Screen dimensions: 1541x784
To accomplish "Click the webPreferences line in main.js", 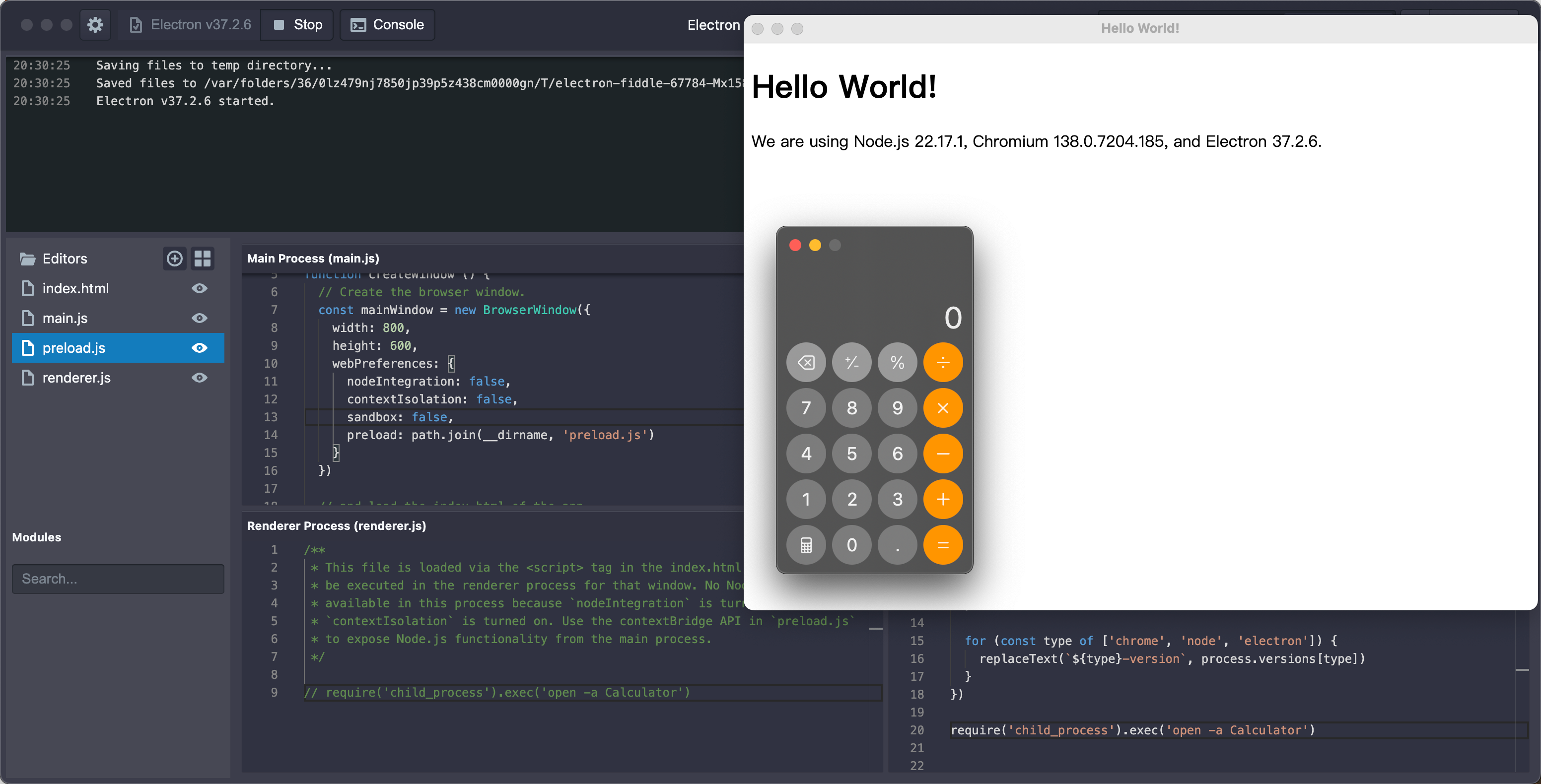I will pyautogui.click(x=393, y=364).
